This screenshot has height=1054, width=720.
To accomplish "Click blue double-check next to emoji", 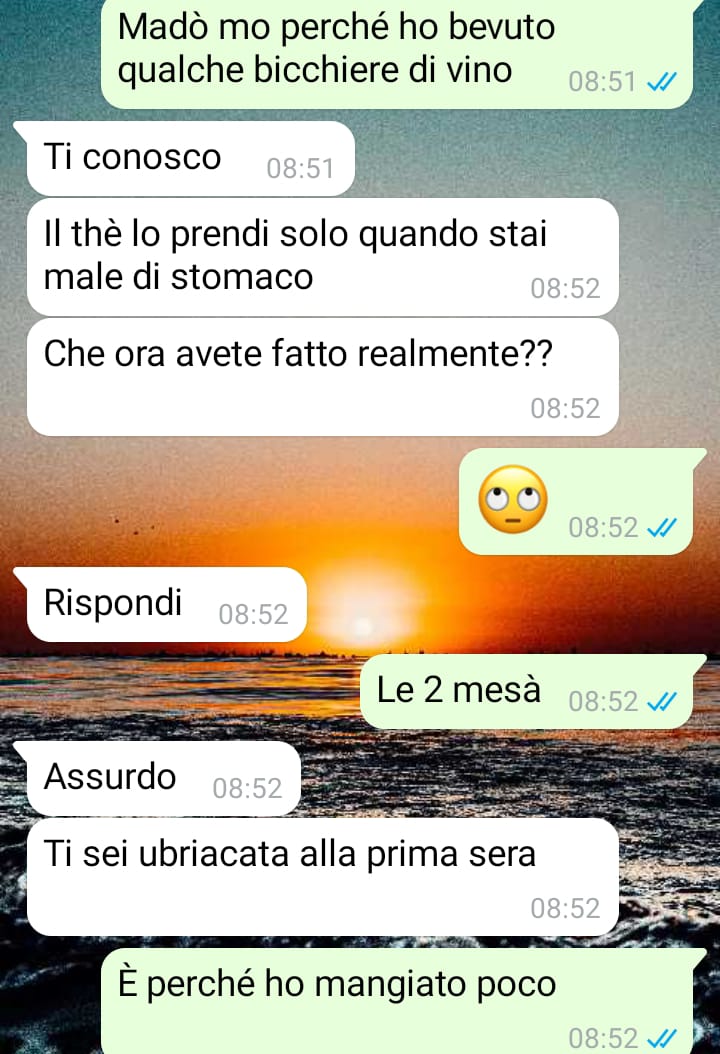I will coord(661,528).
